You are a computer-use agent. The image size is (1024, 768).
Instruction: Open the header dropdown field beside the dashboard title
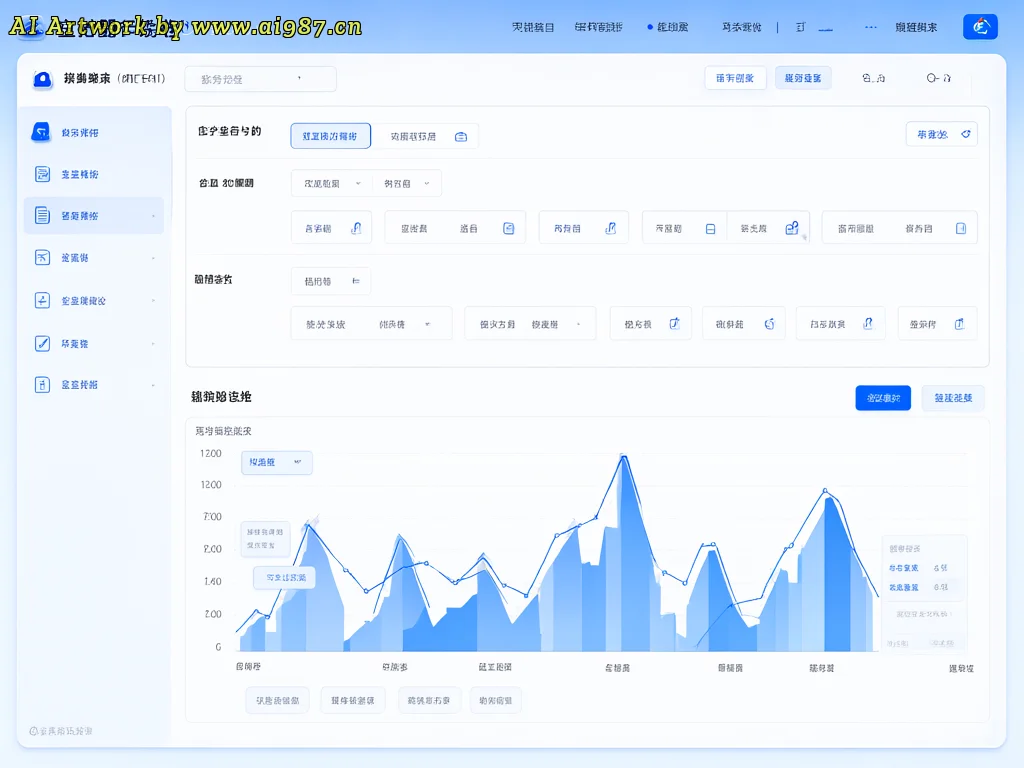coord(261,79)
